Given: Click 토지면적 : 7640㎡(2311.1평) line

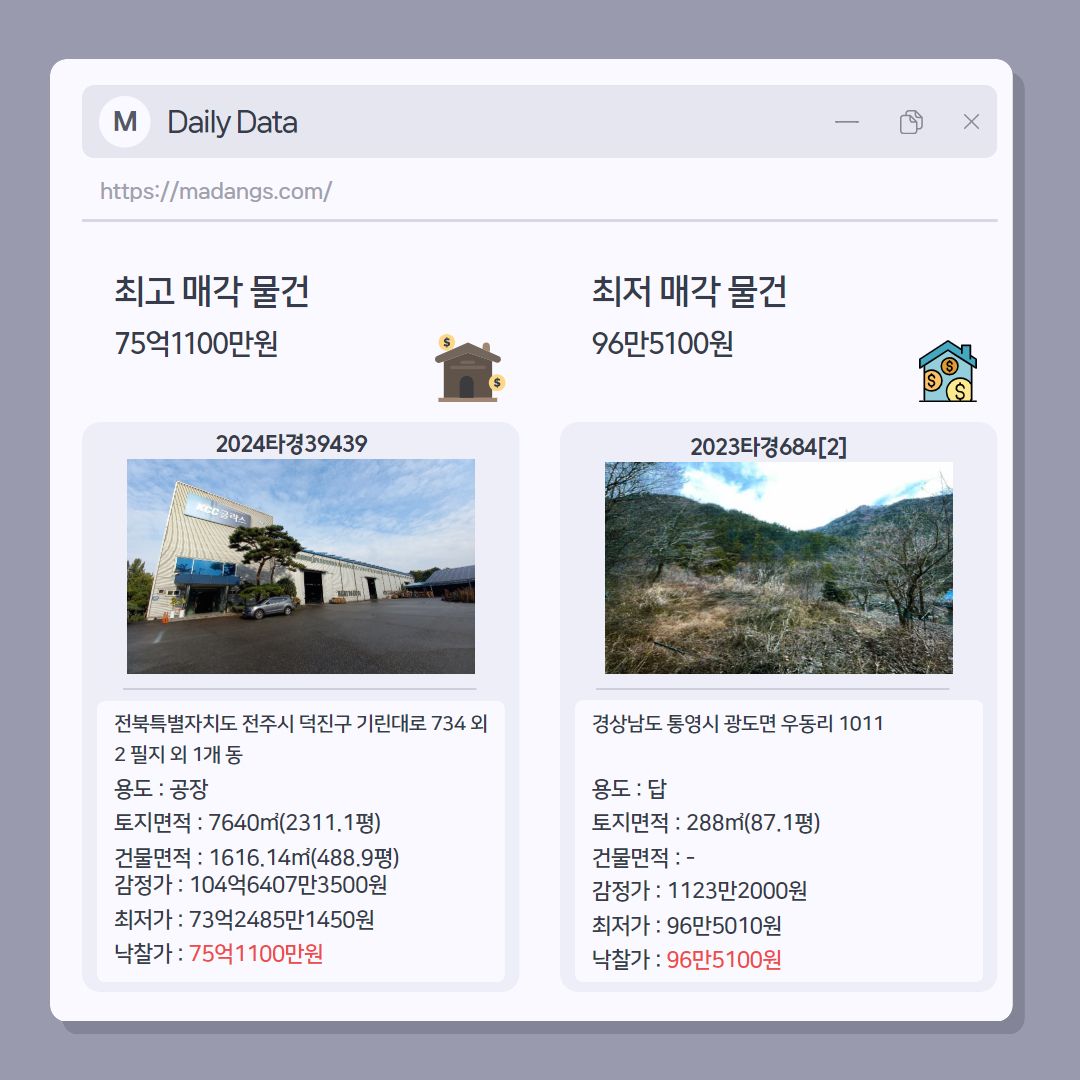Looking at the screenshot, I should [x=248, y=822].
